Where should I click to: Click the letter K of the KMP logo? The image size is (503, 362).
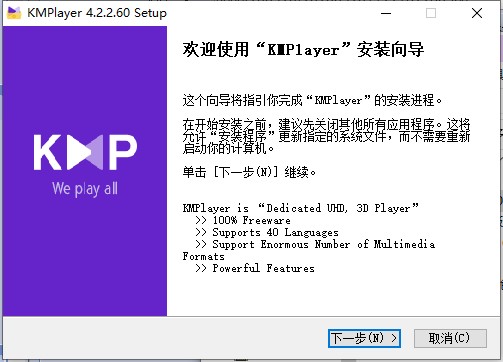point(47,152)
